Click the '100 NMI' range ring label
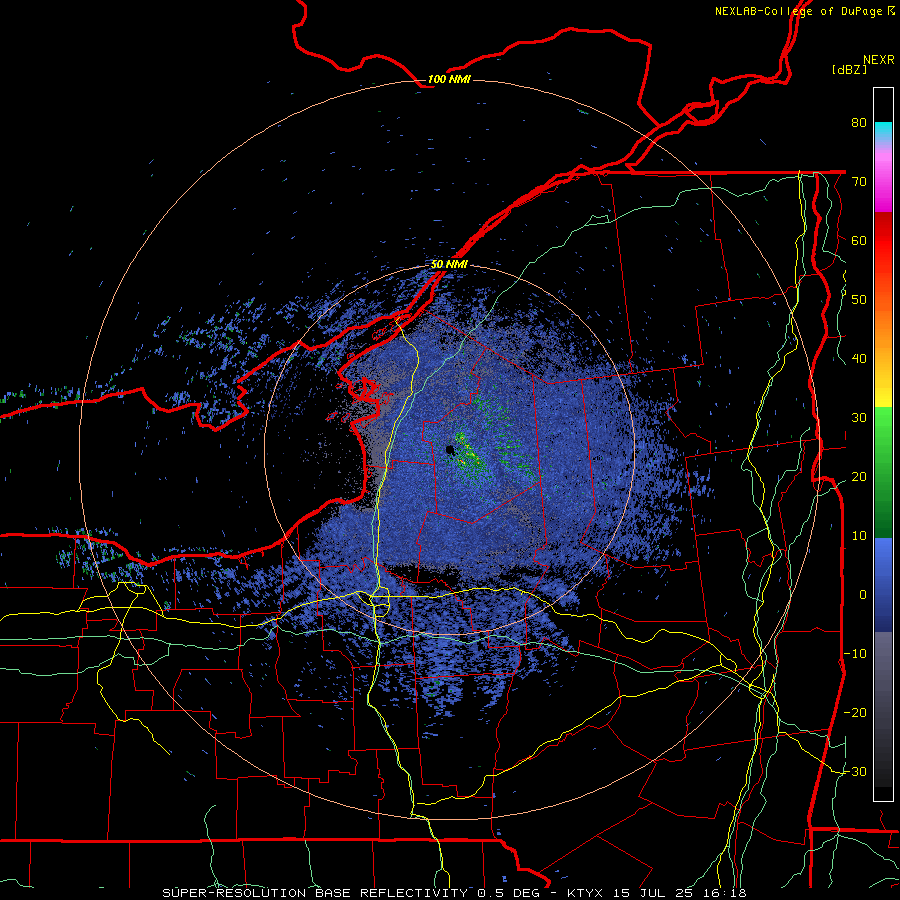This screenshot has height=900, width=900. (x=449, y=79)
